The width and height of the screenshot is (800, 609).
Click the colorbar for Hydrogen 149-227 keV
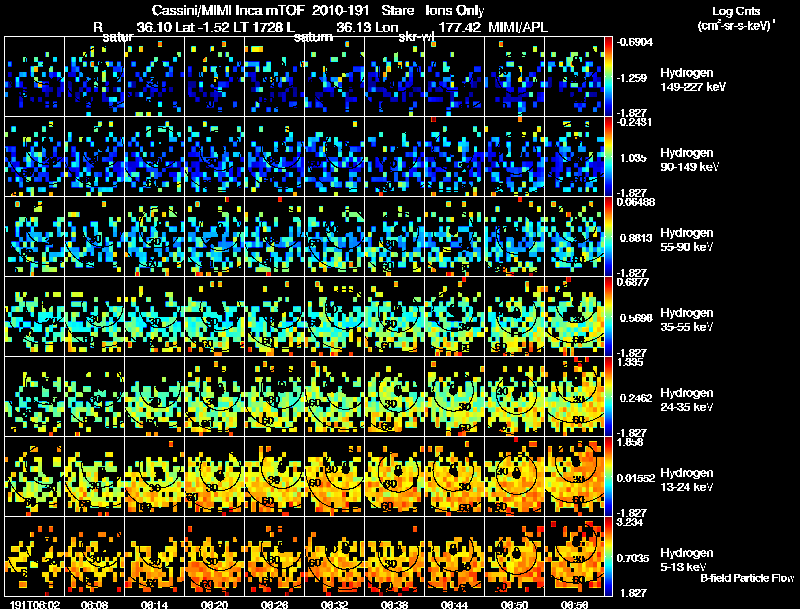coord(608,76)
